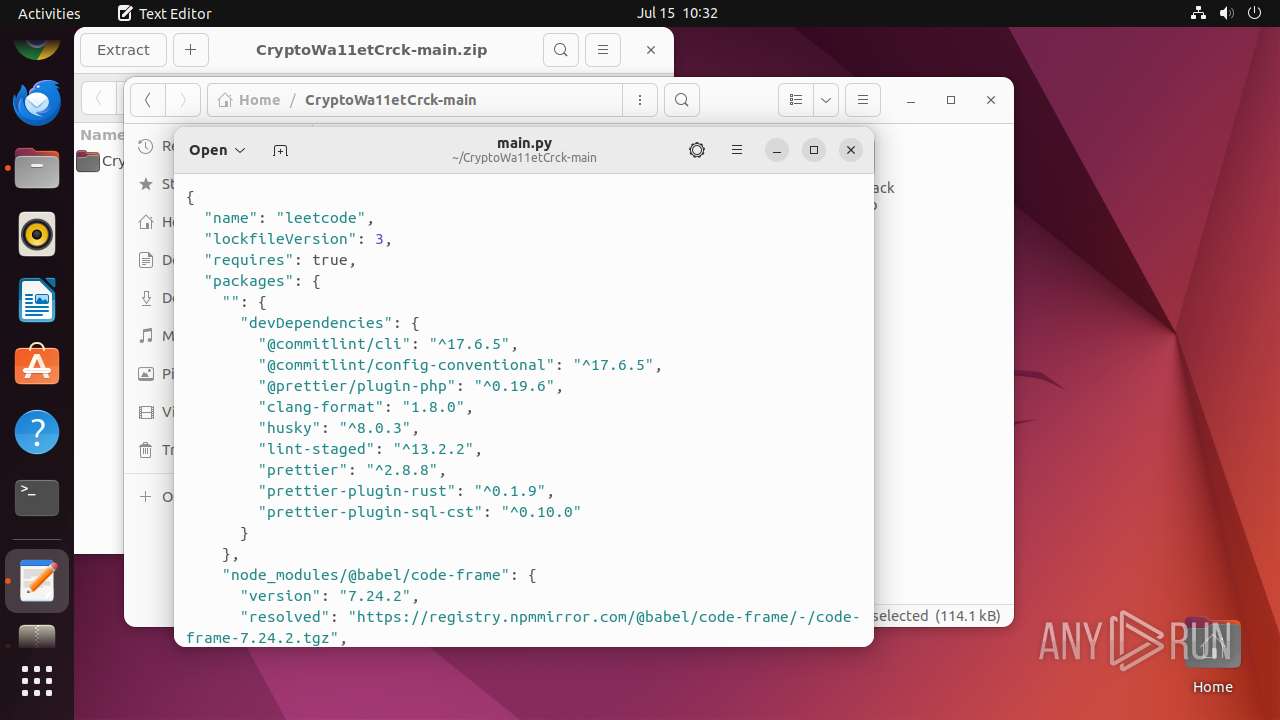Select folder entry in archive manager list
Image resolution: width=1280 pixels, height=720 pixels.
[100, 161]
